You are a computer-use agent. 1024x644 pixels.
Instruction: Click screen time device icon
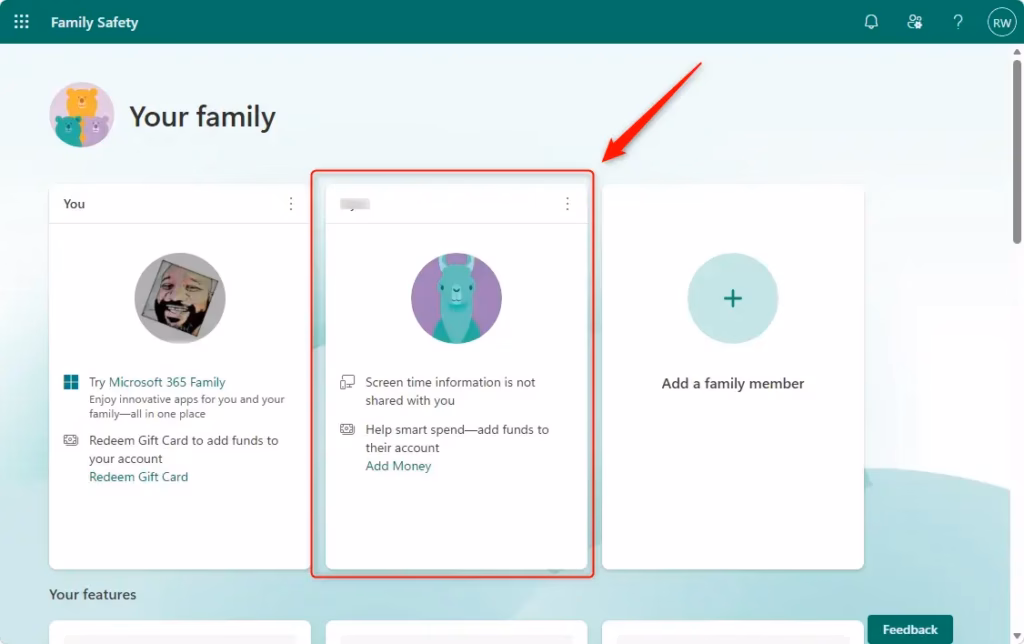point(347,382)
